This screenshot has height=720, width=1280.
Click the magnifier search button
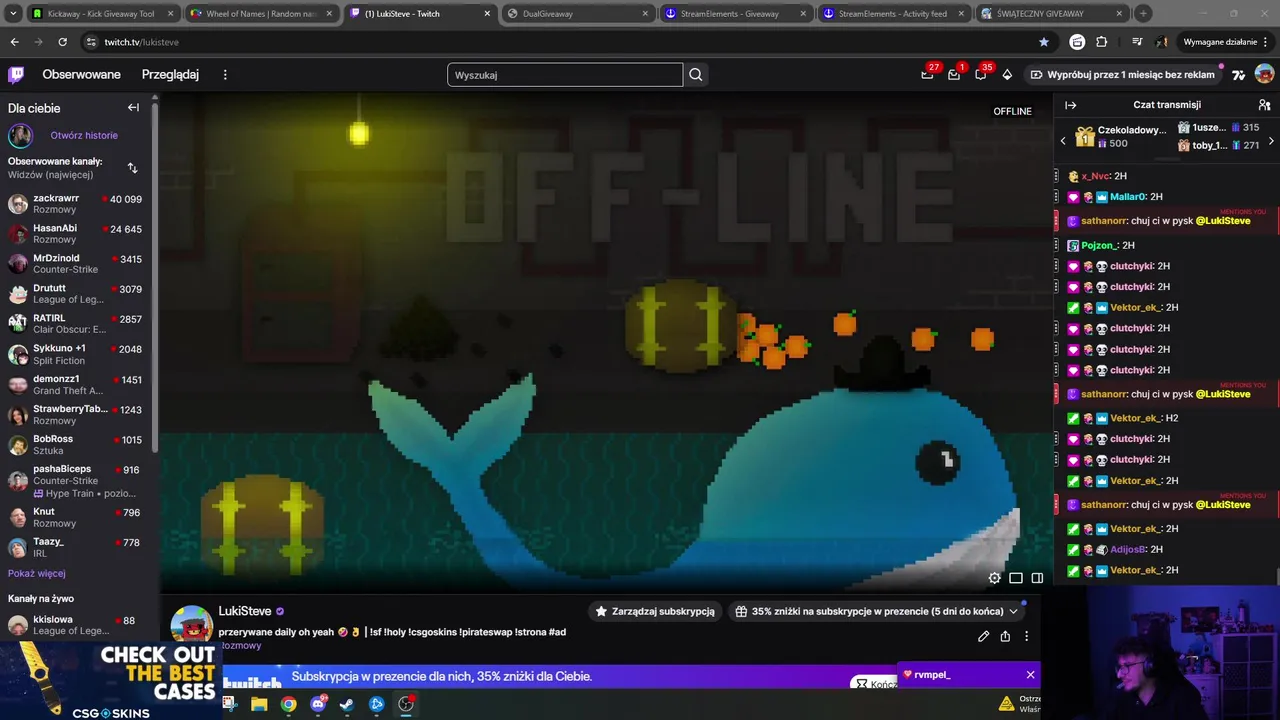point(696,74)
